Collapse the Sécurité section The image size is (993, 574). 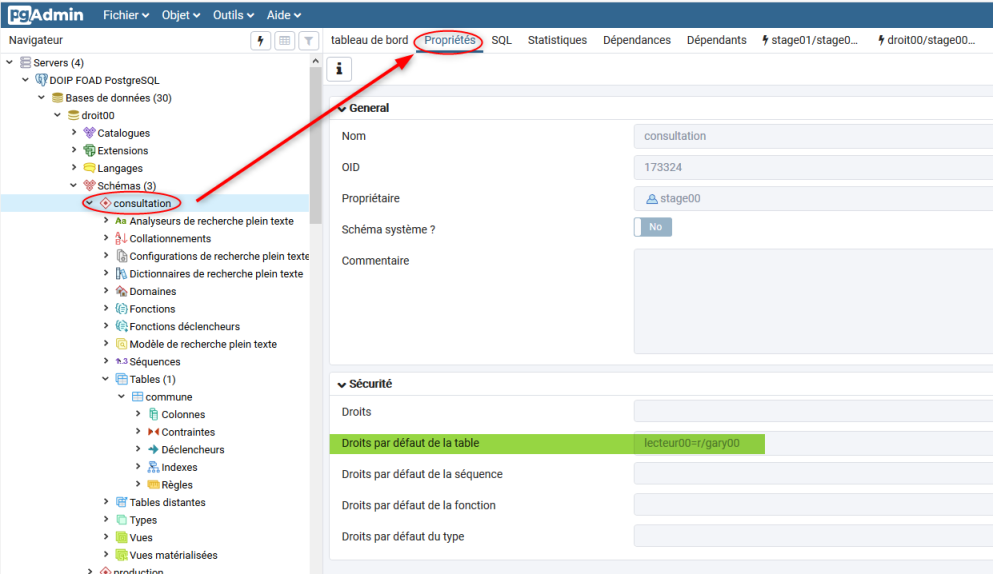coord(342,383)
